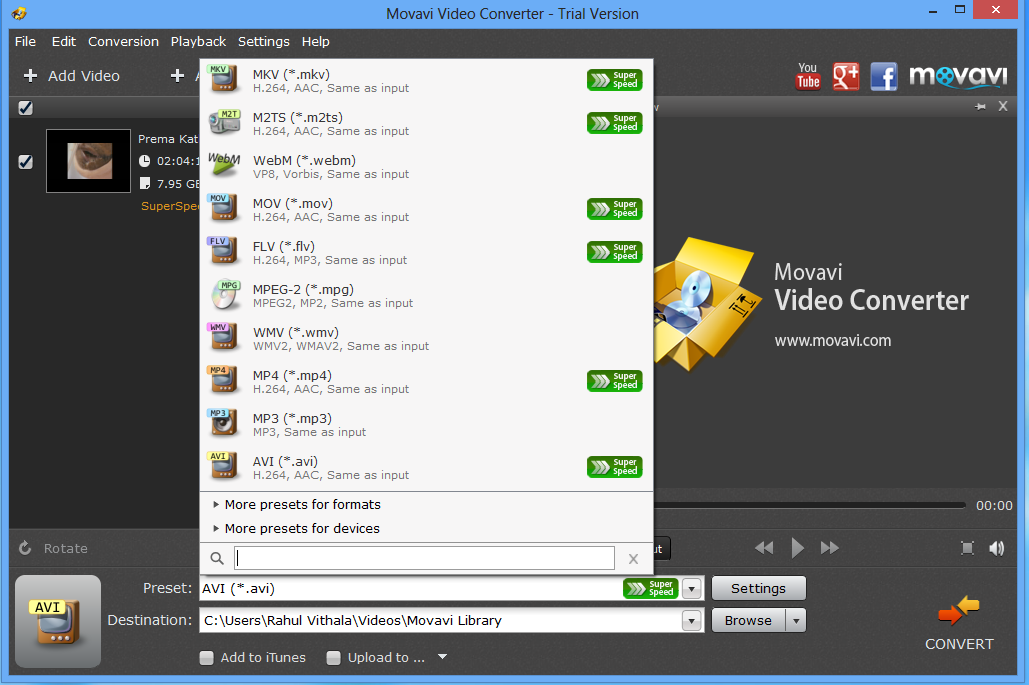The width and height of the screenshot is (1029, 685).
Task: Click the search magnifier icon
Action: [x=217, y=558]
